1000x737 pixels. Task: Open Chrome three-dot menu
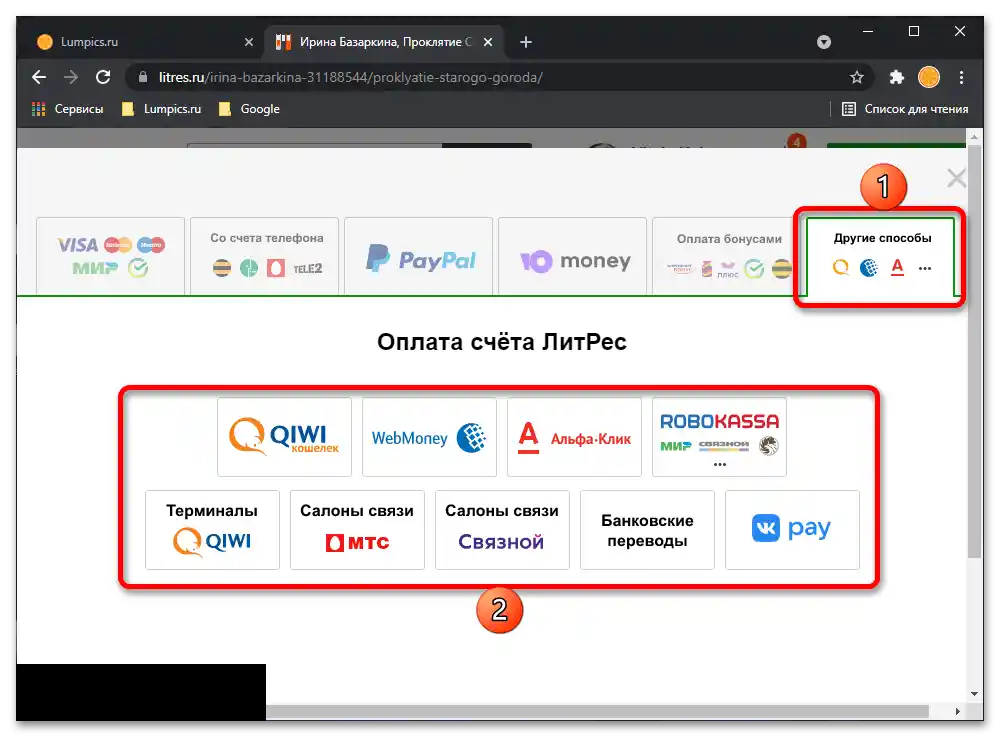coord(961,77)
